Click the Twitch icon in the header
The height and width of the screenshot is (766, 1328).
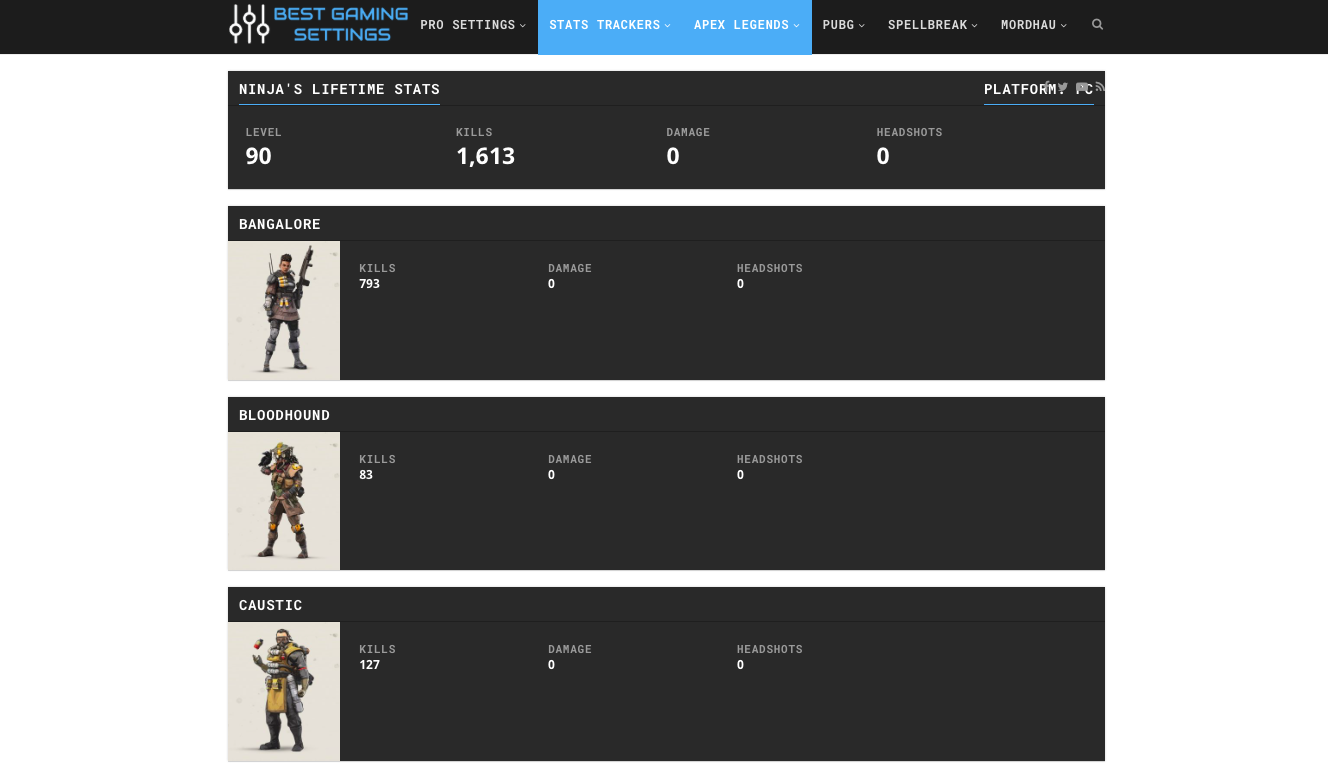[x=1081, y=87]
